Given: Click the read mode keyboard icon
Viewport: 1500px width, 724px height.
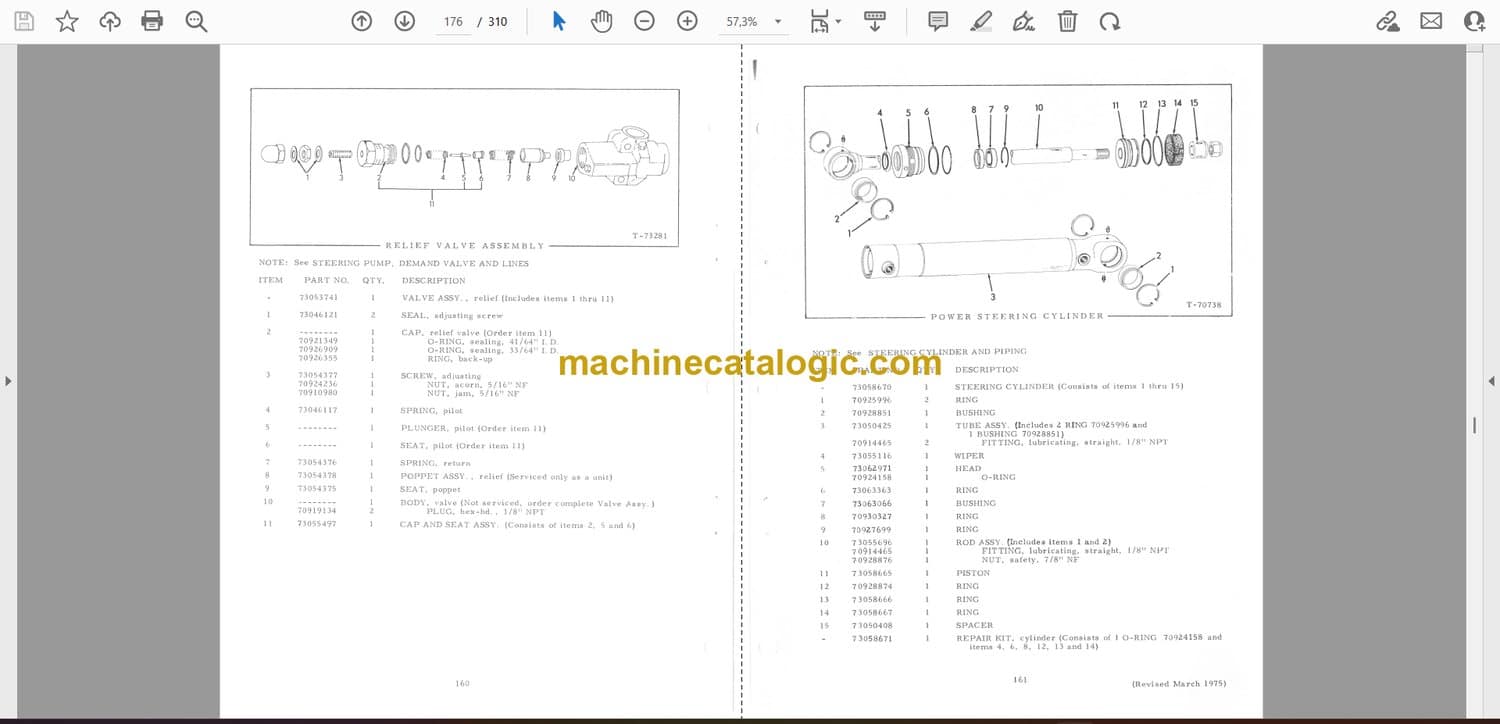Looking at the screenshot, I should coord(874,21).
